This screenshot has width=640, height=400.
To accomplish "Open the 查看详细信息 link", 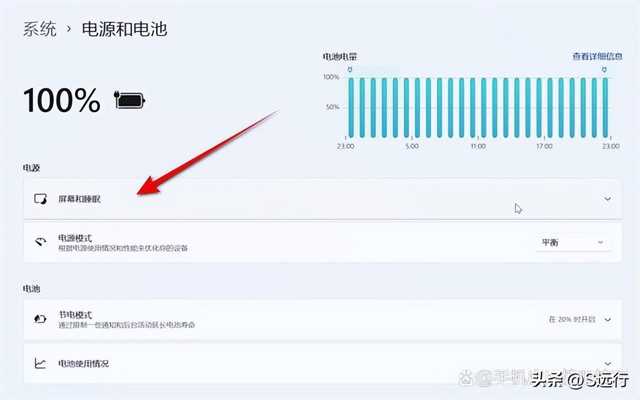I will 597,56.
